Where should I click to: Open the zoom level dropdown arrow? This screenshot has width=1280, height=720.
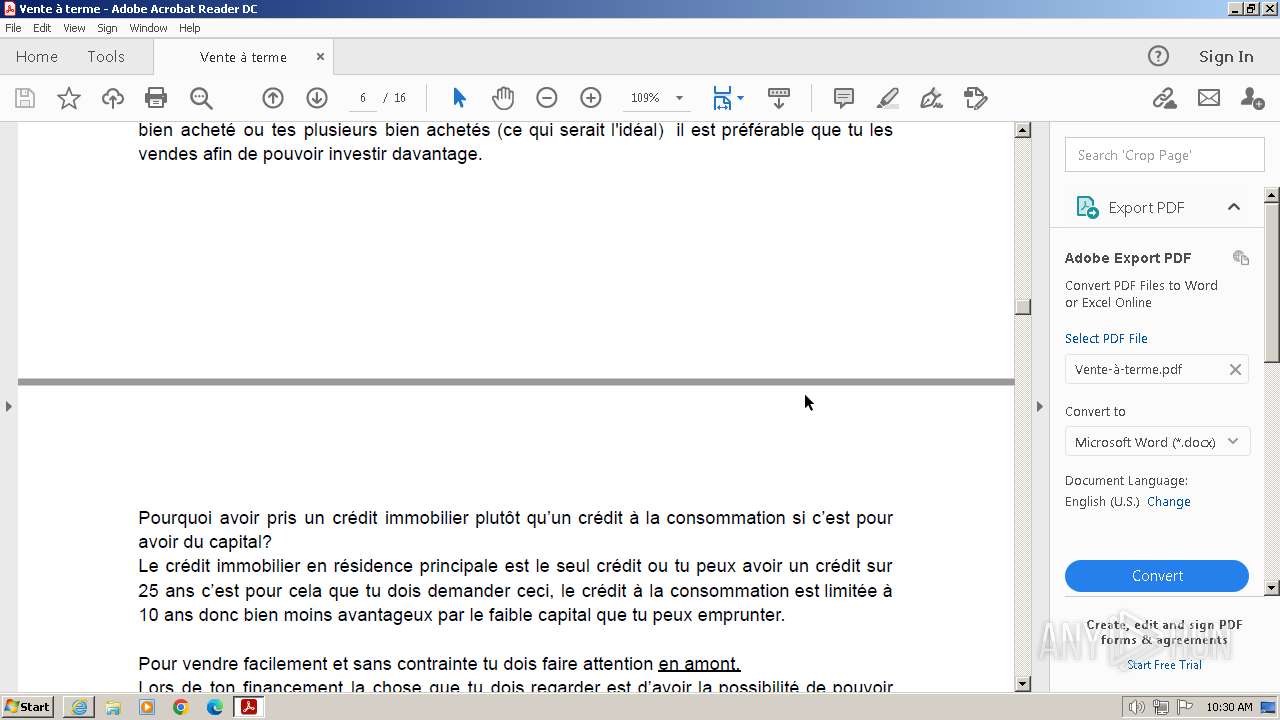(679, 98)
